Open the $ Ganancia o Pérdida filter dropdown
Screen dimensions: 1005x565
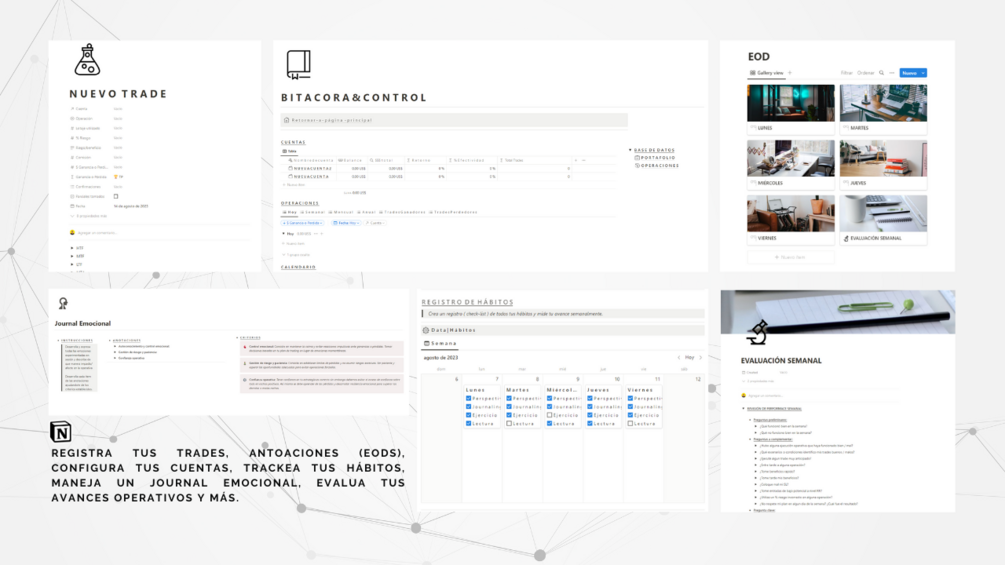pos(303,223)
